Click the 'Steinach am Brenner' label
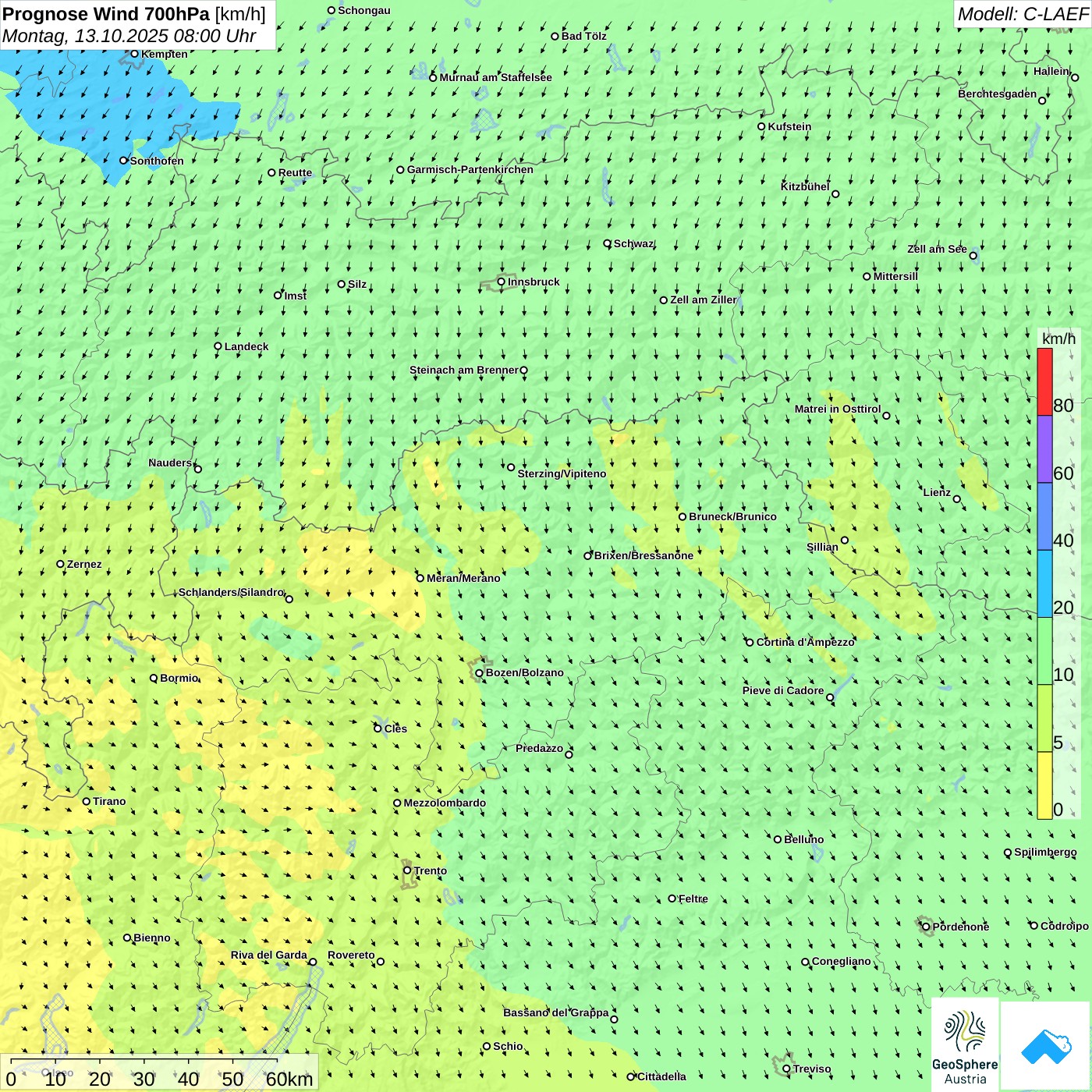The image size is (1092, 1092). coord(464,370)
